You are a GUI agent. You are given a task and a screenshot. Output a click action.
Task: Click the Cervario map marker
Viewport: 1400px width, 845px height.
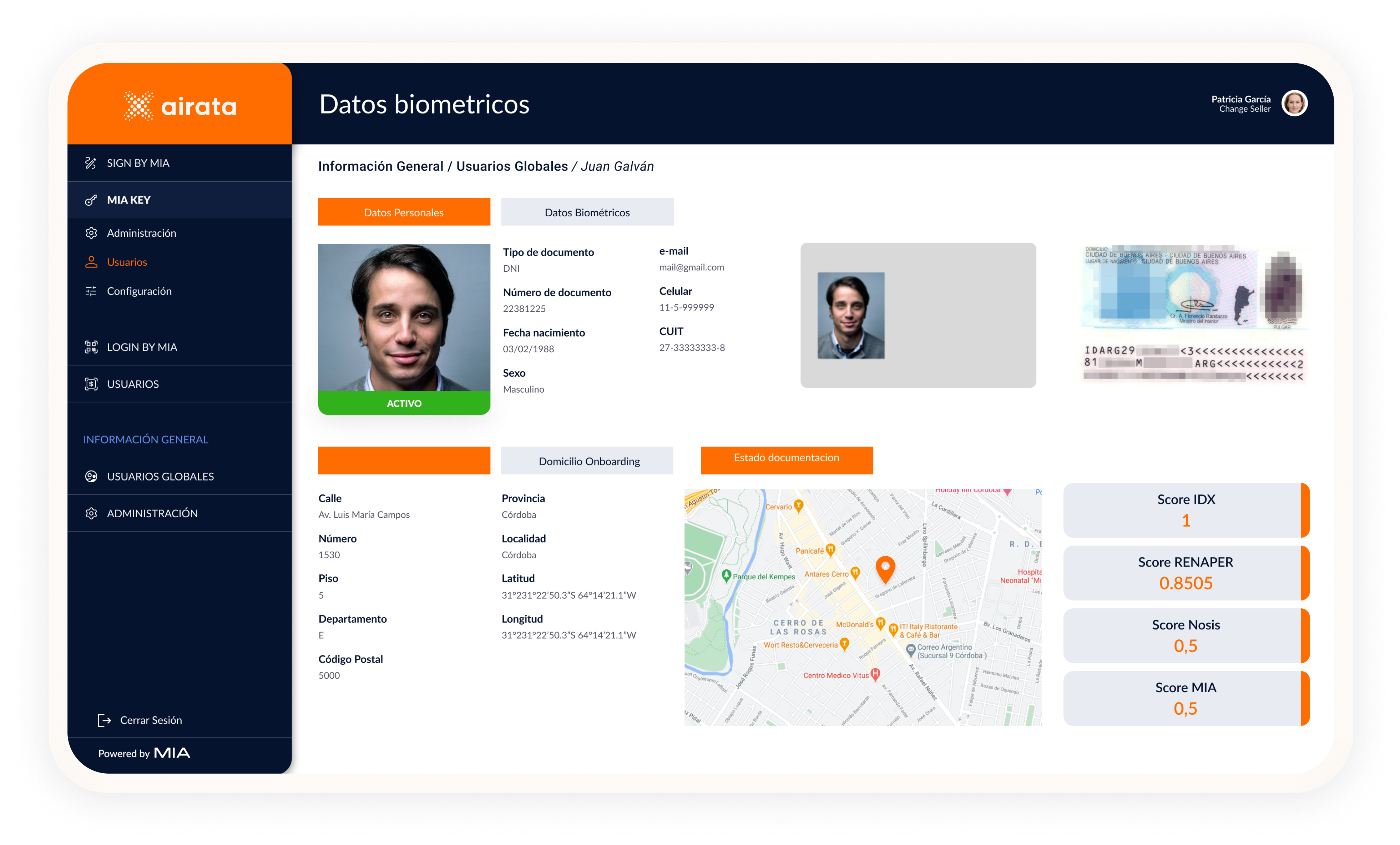(799, 506)
